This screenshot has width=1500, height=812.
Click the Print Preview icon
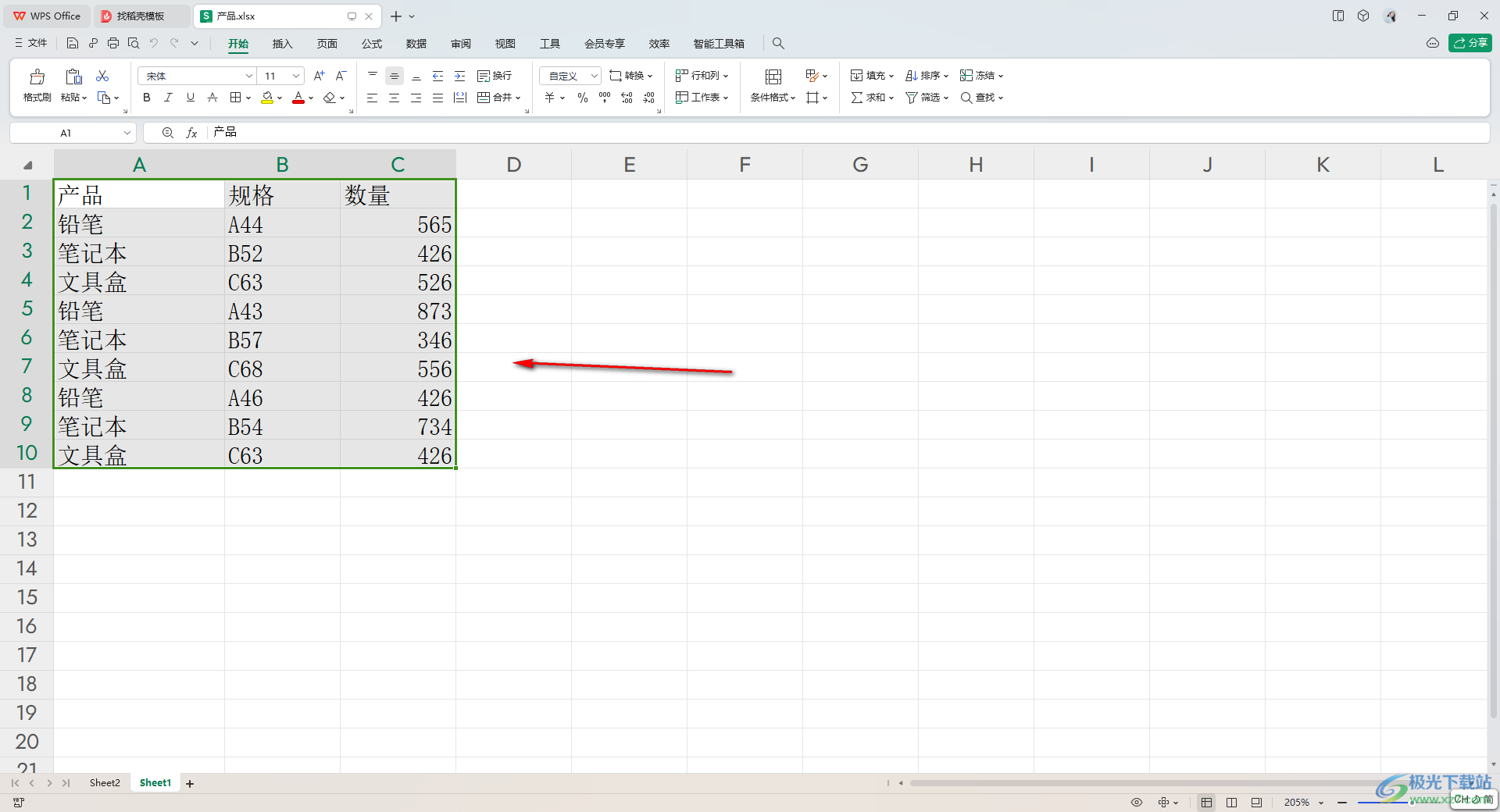coord(134,43)
